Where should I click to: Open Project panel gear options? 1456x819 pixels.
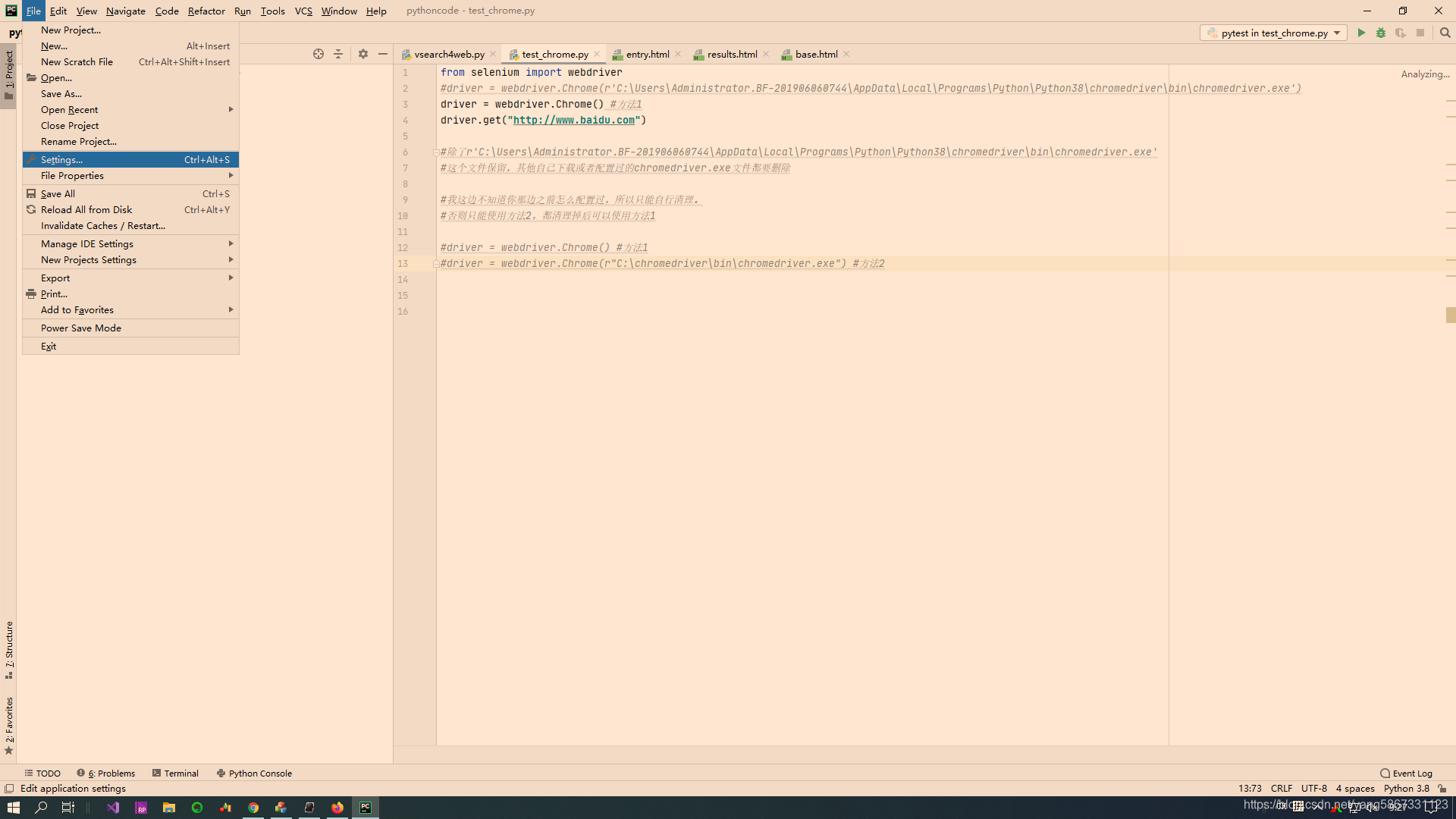click(363, 54)
